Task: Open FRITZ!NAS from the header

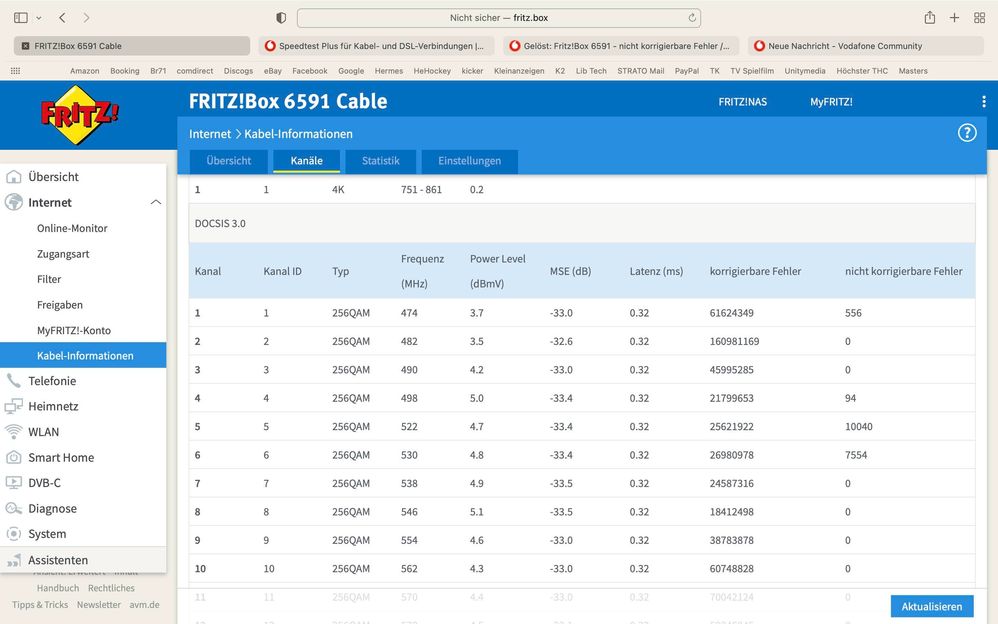Action: coord(742,102)
